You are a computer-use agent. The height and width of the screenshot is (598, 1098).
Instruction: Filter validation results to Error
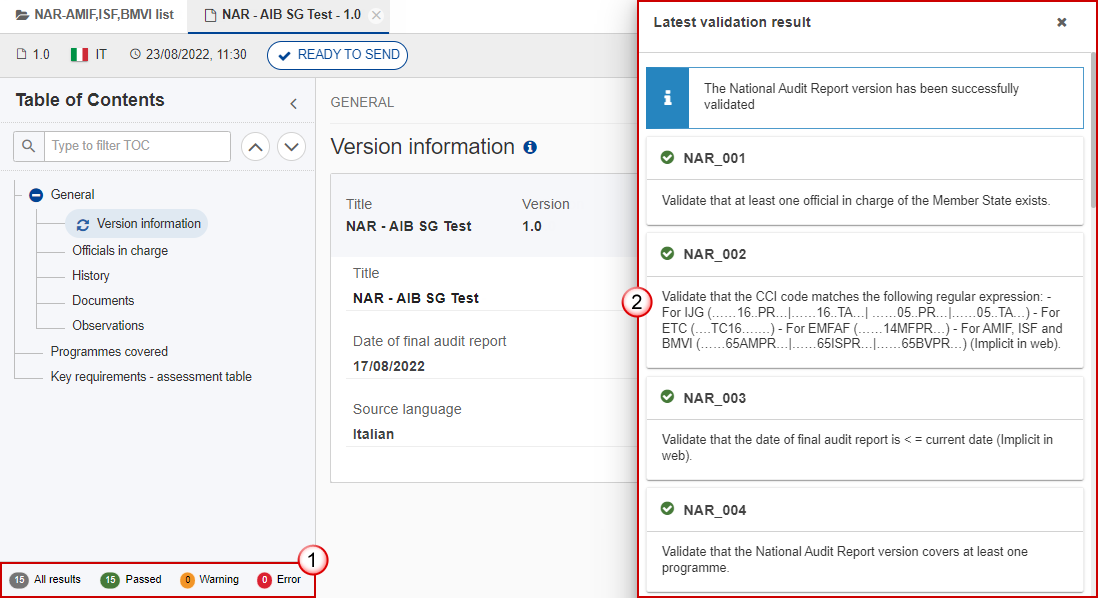coord(279,580)
